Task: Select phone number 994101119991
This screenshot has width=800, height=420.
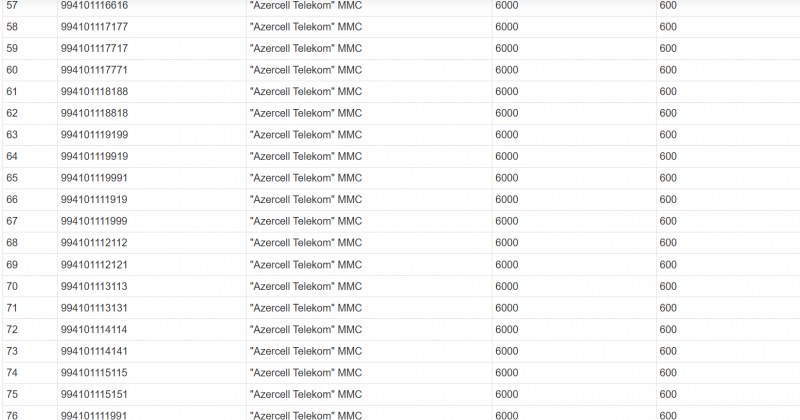Action: tap(94, 178)
